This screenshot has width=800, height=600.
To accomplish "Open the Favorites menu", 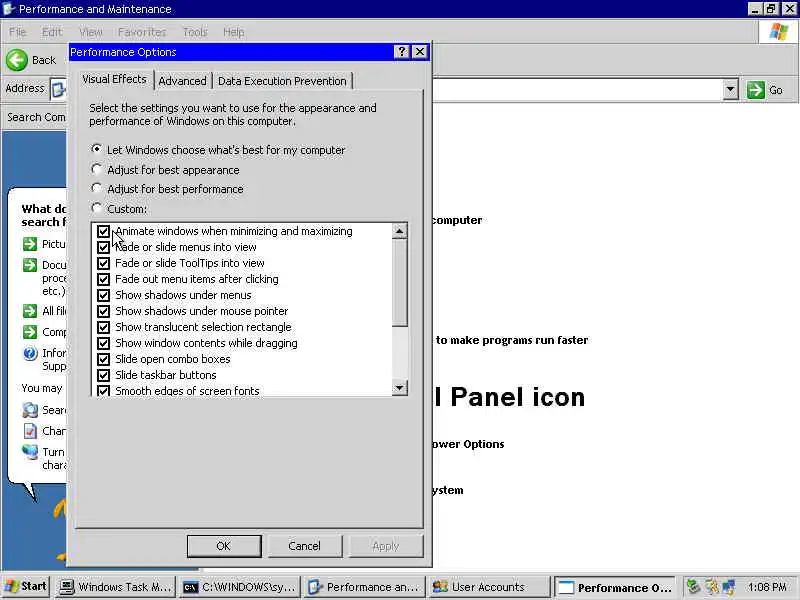I will coord(142,32).
